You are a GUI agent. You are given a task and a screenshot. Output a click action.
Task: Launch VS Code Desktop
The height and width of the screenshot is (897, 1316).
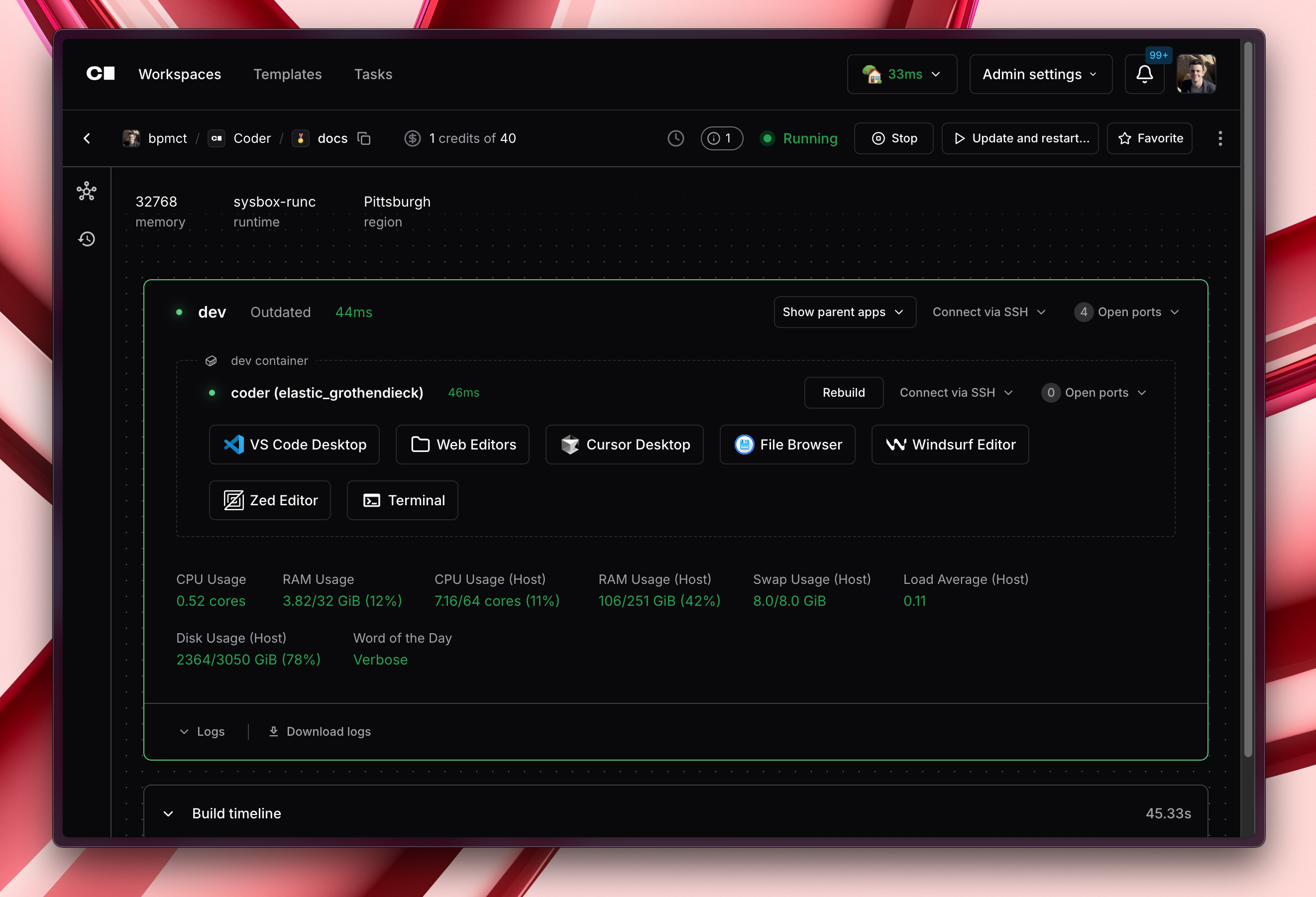[x=294, y=445]
